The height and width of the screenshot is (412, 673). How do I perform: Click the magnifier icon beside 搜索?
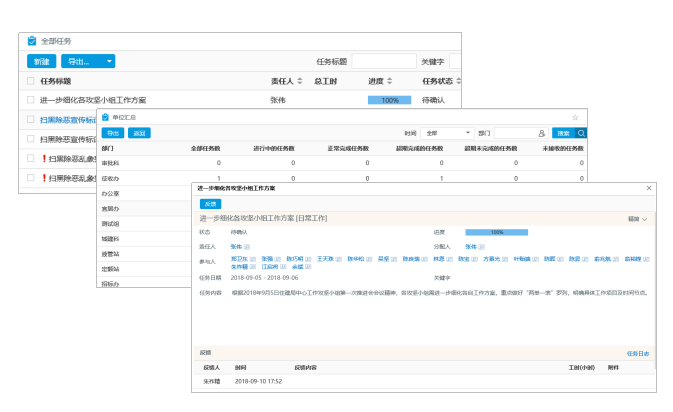[x=581, y=132]
